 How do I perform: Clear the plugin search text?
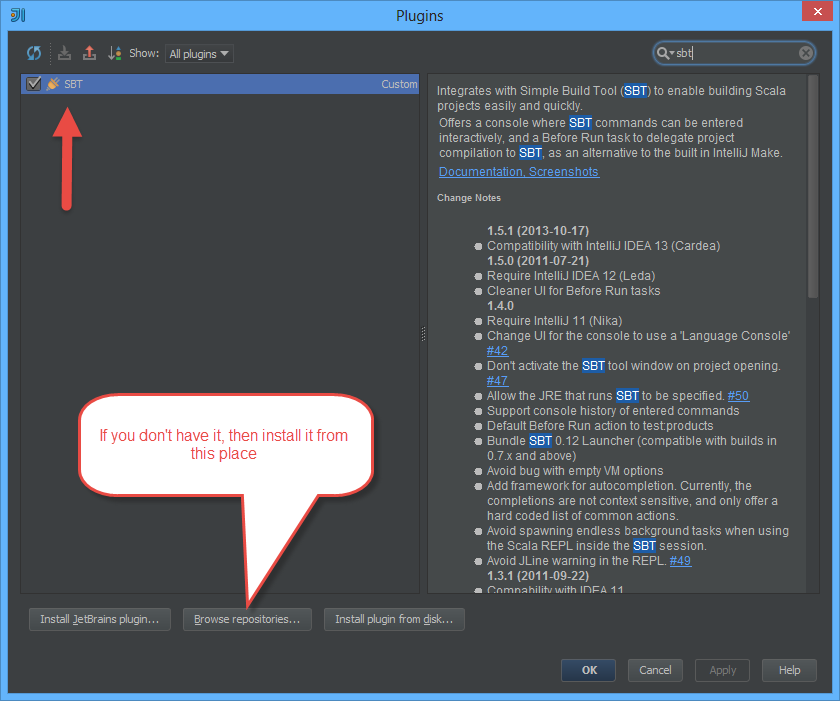pyautogui.click(x=805, y=53)
